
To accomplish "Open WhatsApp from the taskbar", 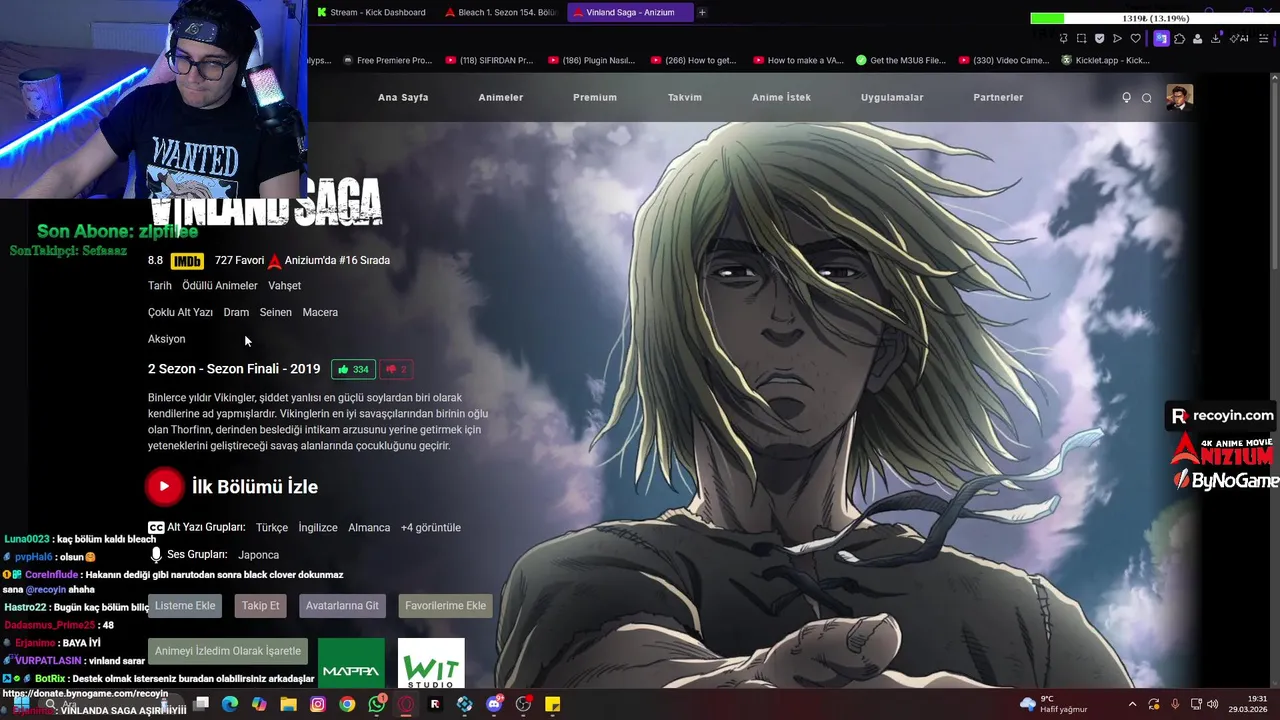I will pos(377,704).
